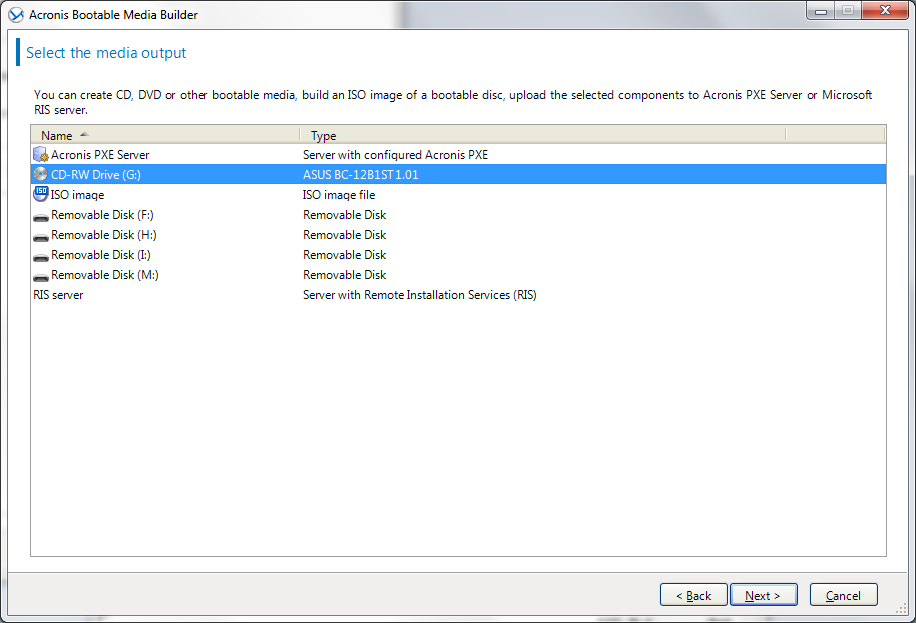Click the Type cell of Removable Disk (M:)
Screen dimensions: 916x623
point(345,275)
